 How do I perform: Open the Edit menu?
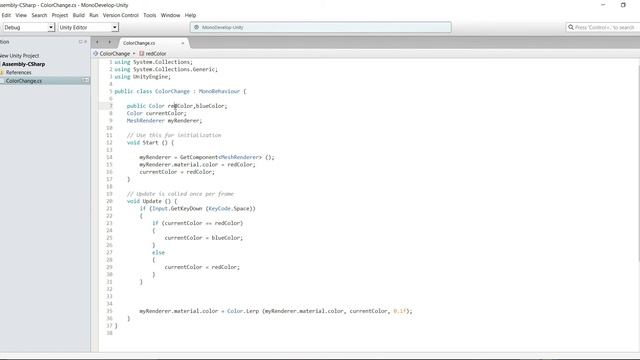click(6, 15)
